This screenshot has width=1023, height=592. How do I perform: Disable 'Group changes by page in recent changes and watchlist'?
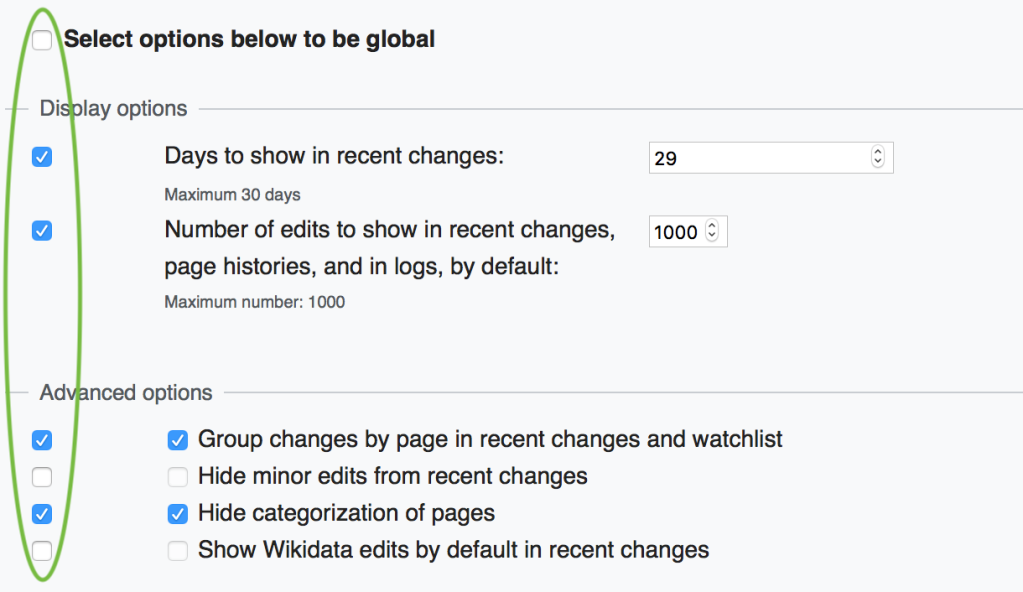[x=177, y=440]
